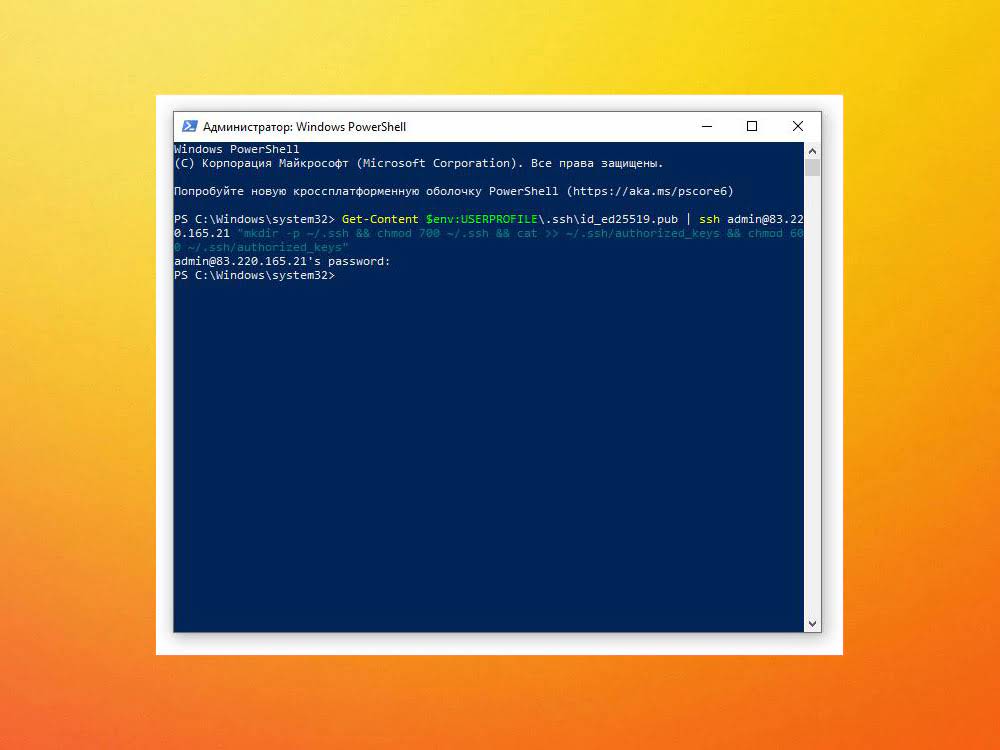Click the PowerShell icon in the title bar

(x=189, y=126)
